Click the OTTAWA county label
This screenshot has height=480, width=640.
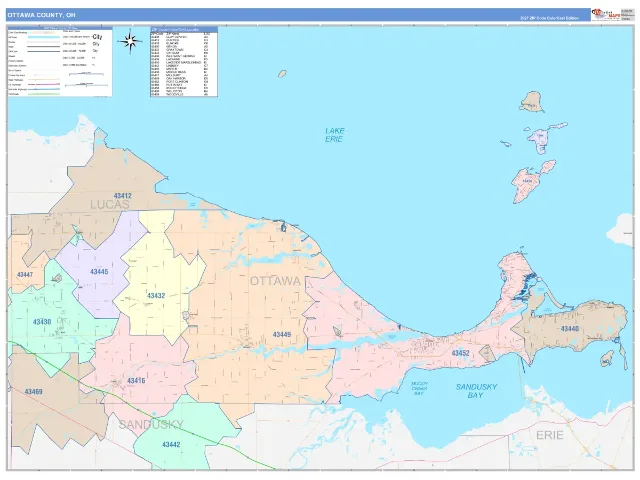coord(275,281)
